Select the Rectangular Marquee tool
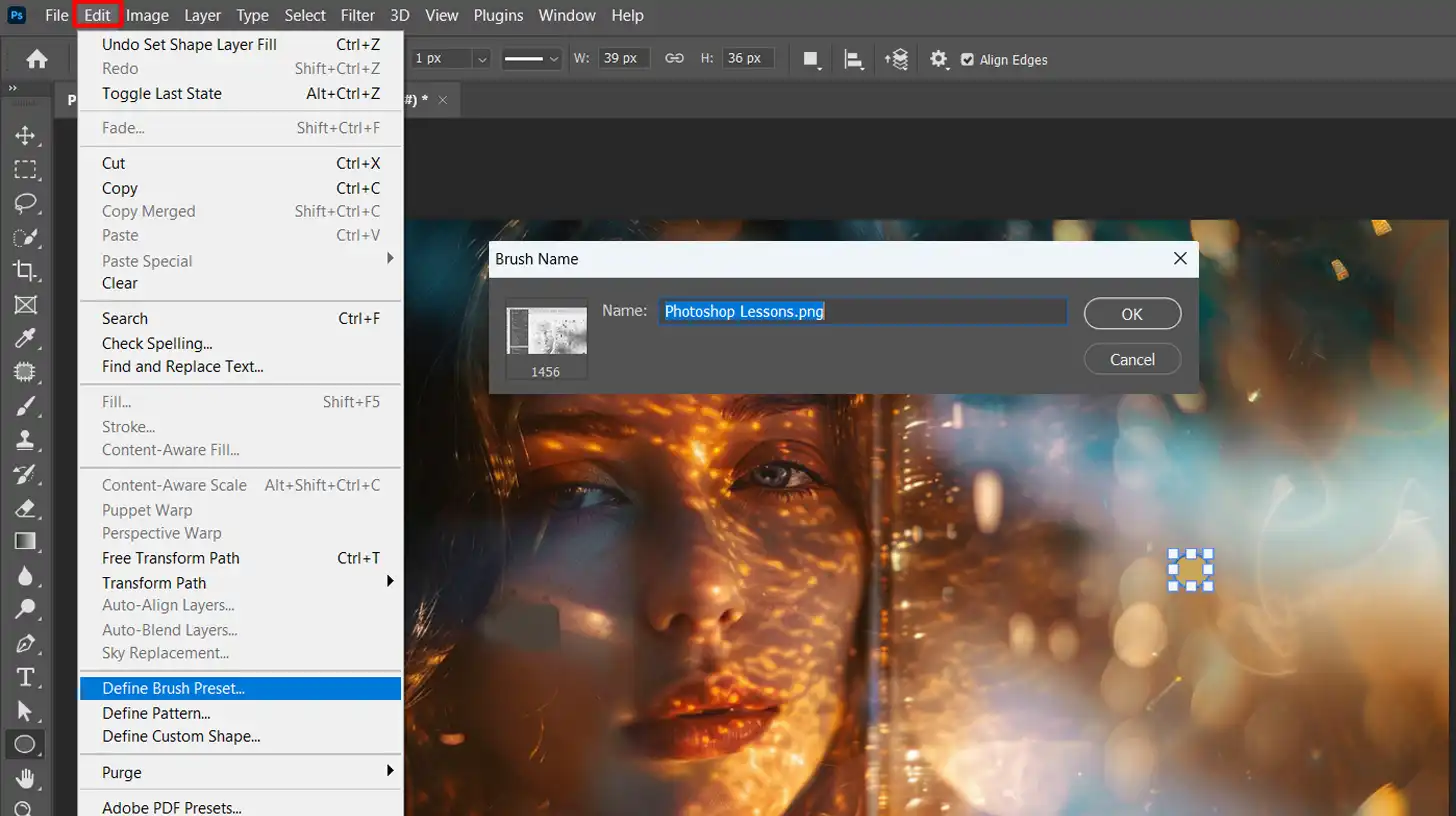The width and height of the screenshot is (1456, 816). [x=25, y=169]
